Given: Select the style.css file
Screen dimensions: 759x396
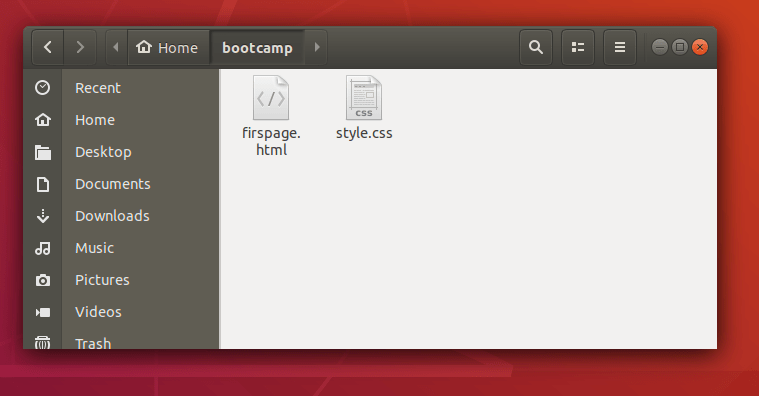Looking at the screenshot, I should (364, 108).
